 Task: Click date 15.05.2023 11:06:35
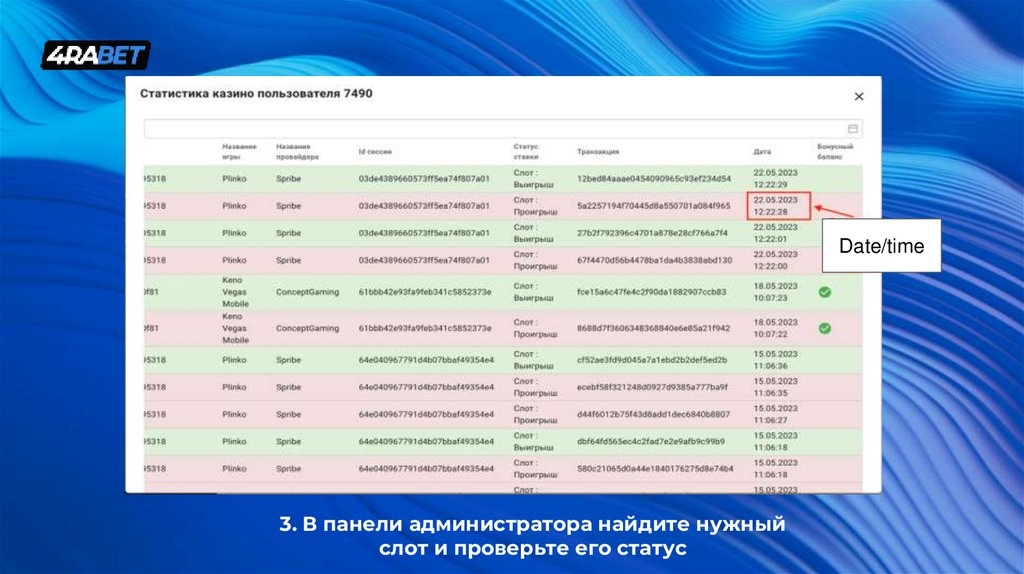pos(775,387)
